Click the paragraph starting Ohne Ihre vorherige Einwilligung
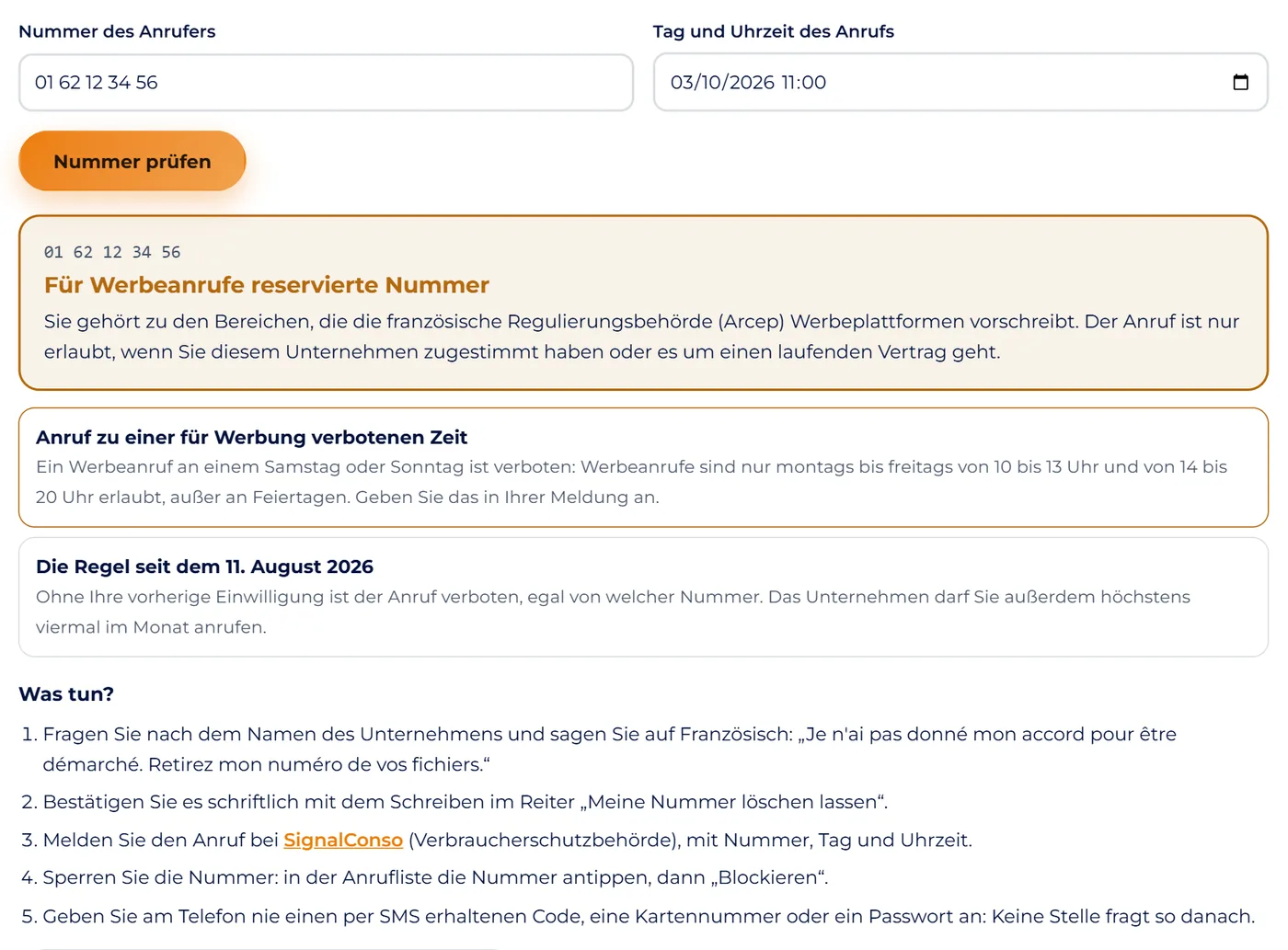The height and width of the screenshot is (950, 1288). 613,612
